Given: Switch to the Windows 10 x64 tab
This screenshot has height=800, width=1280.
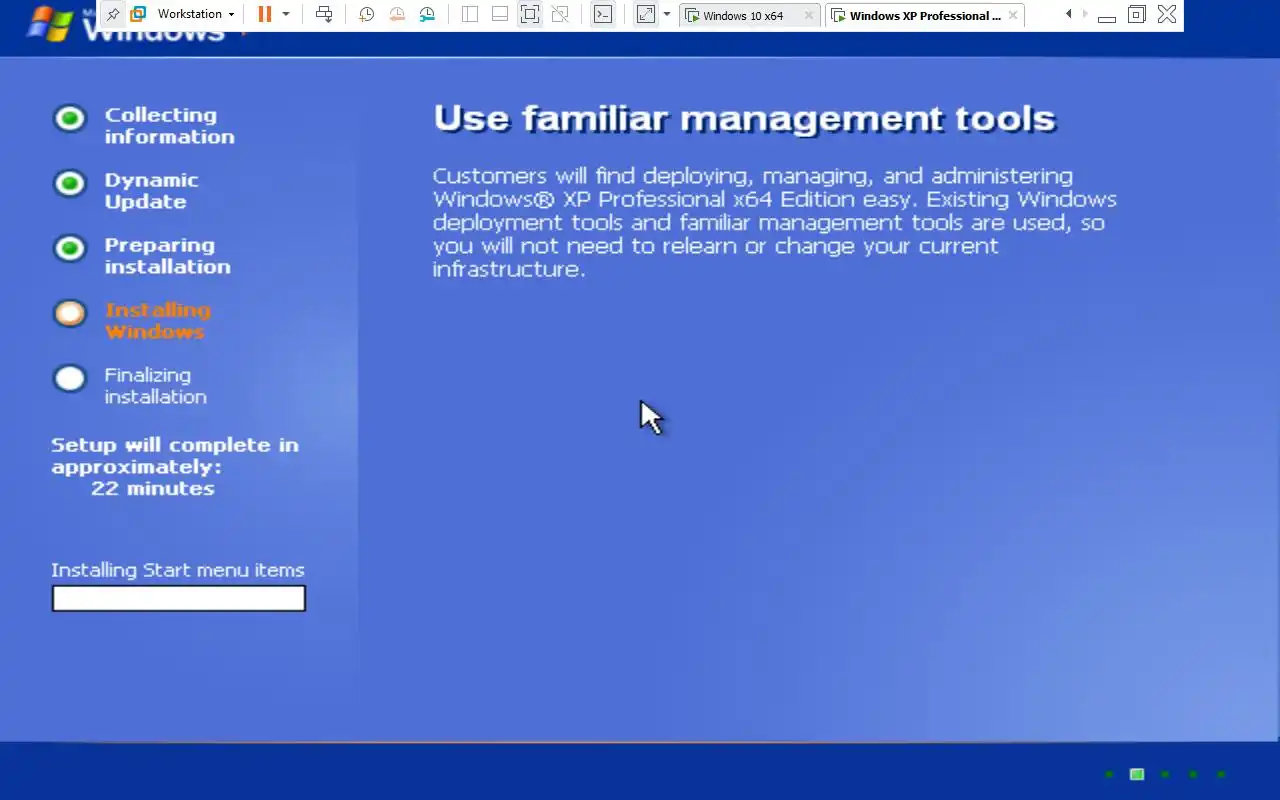Looking at the screenshot, I should 741,15.
